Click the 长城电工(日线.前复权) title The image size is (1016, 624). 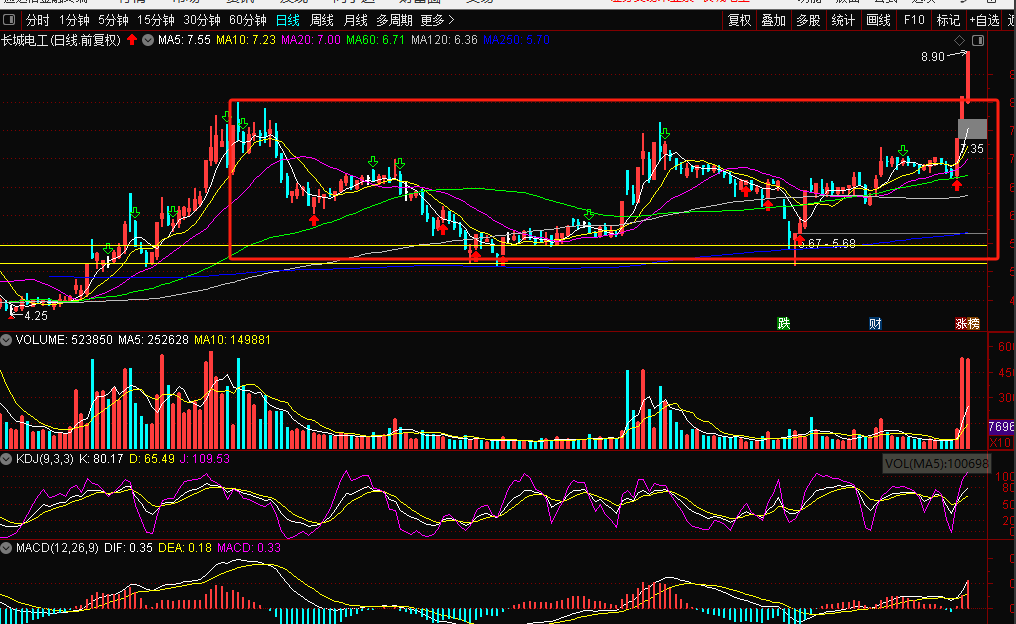(x=61, y=40)
